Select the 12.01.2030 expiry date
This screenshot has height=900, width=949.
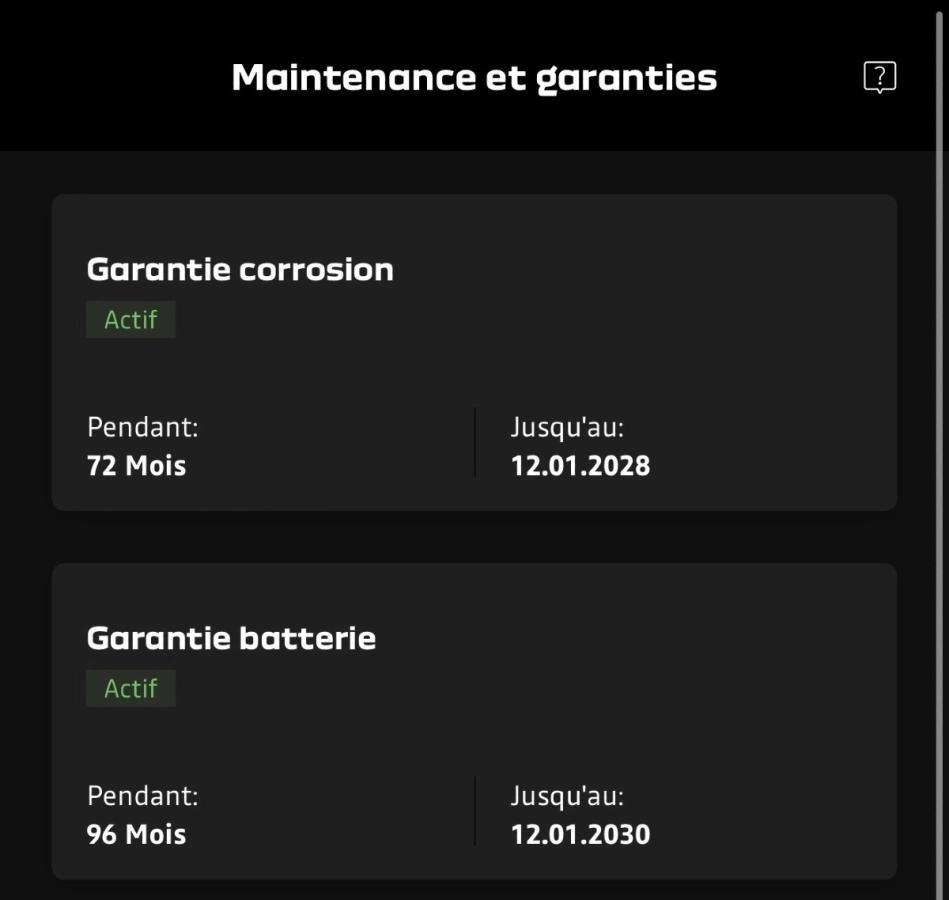(x=580, y=834)
